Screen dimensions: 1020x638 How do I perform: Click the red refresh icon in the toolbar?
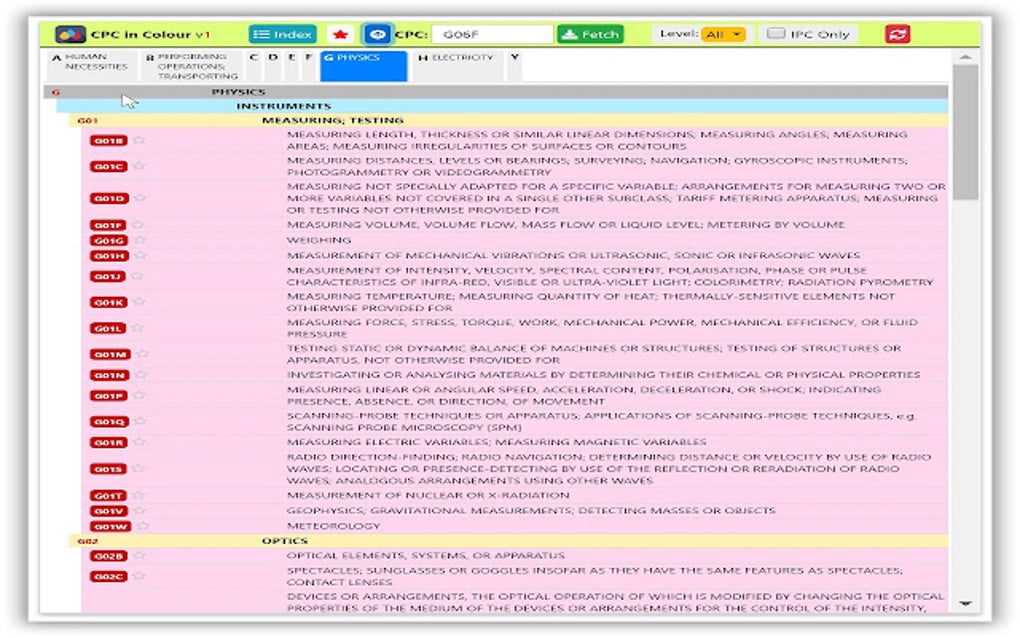click(x=897, y=32)
